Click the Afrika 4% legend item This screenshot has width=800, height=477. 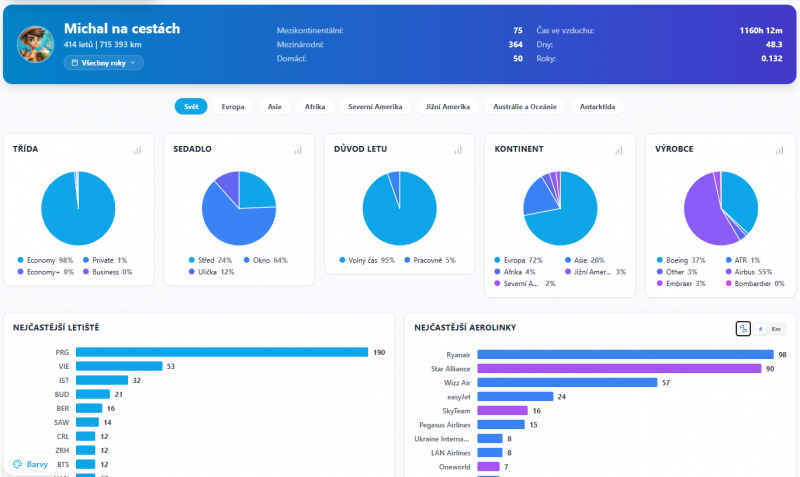point(515,272)
